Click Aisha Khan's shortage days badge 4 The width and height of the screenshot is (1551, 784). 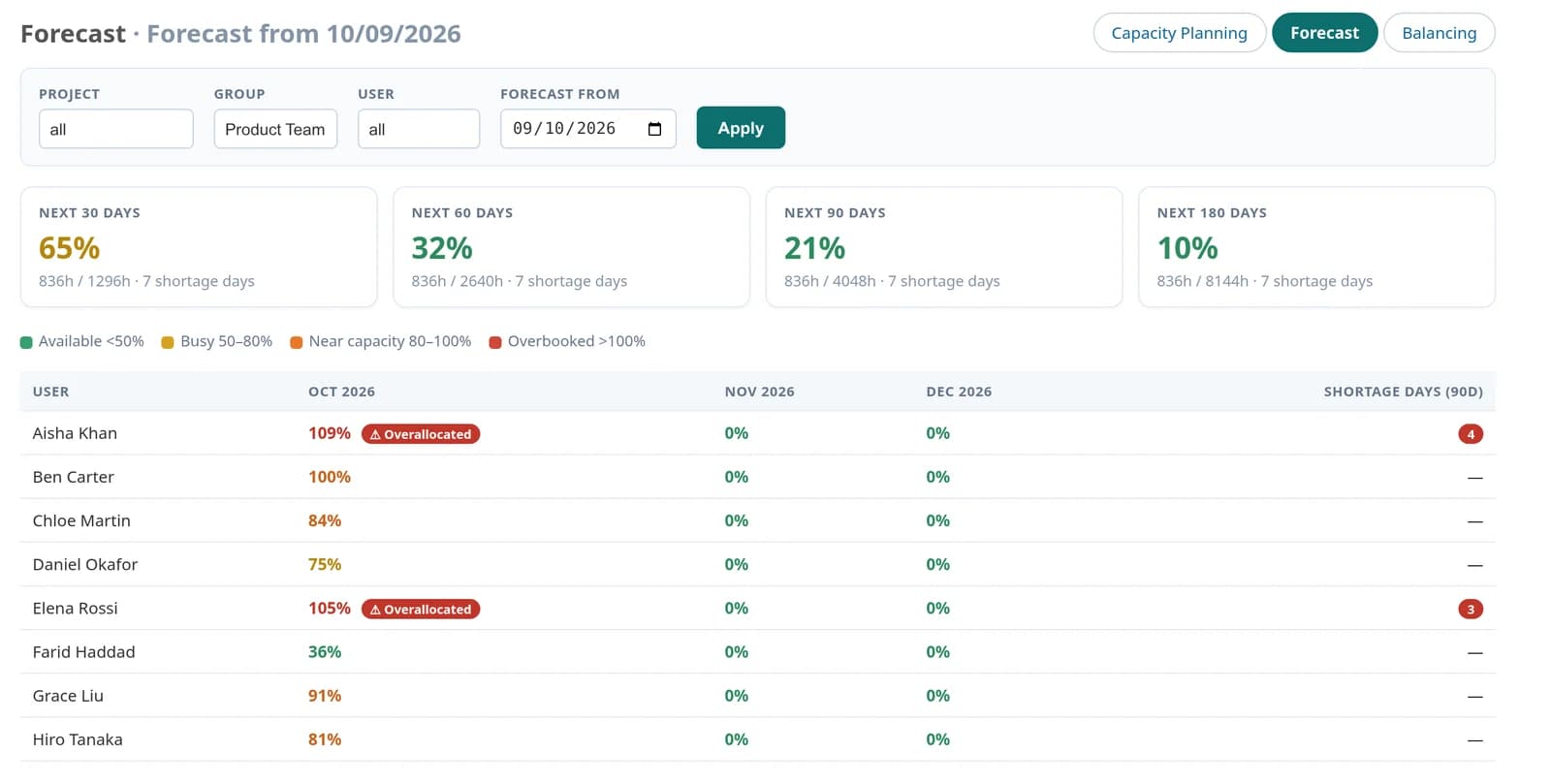coord(1471,434)
